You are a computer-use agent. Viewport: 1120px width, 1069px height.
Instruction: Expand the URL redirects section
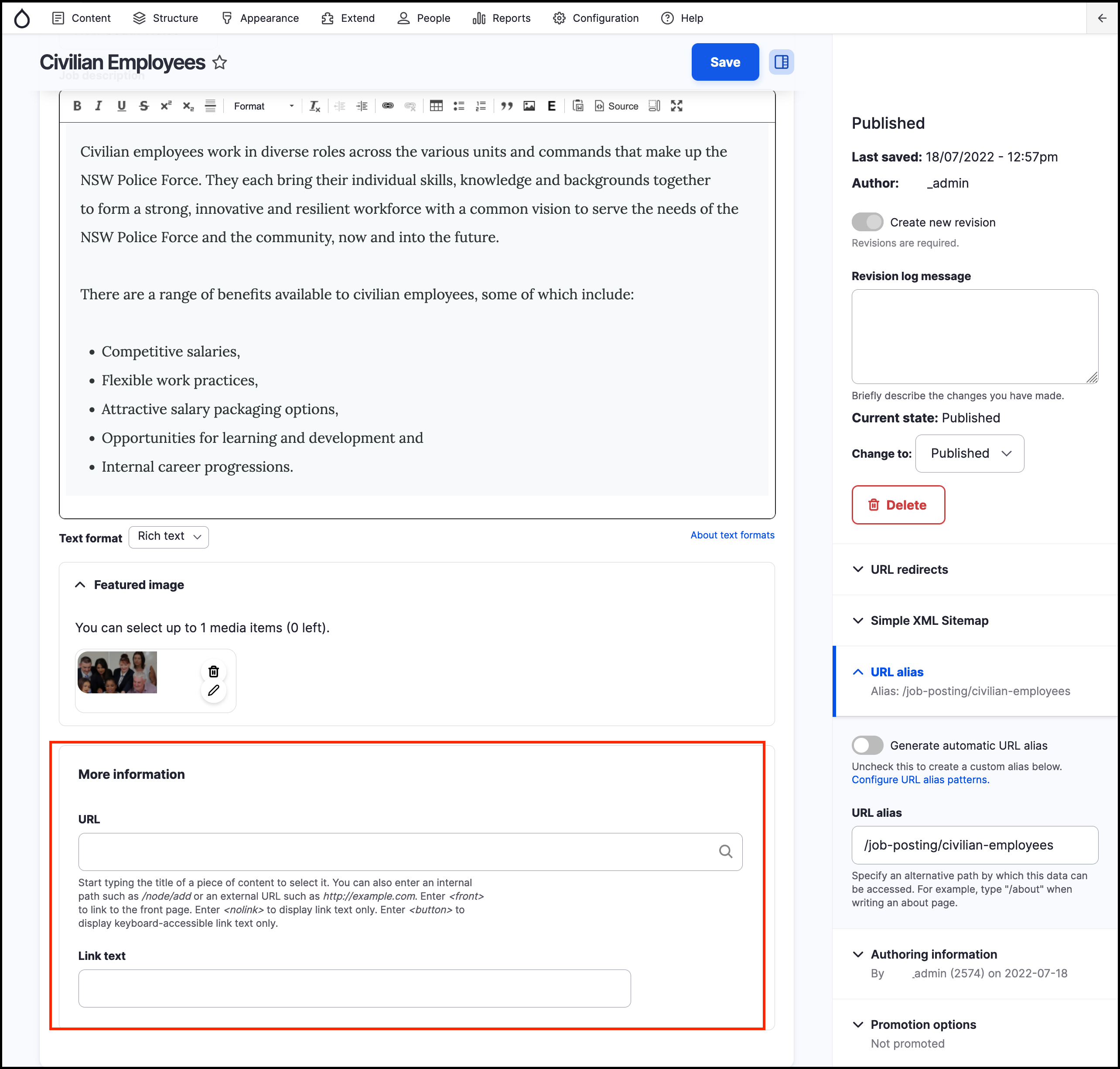point(900,569)
